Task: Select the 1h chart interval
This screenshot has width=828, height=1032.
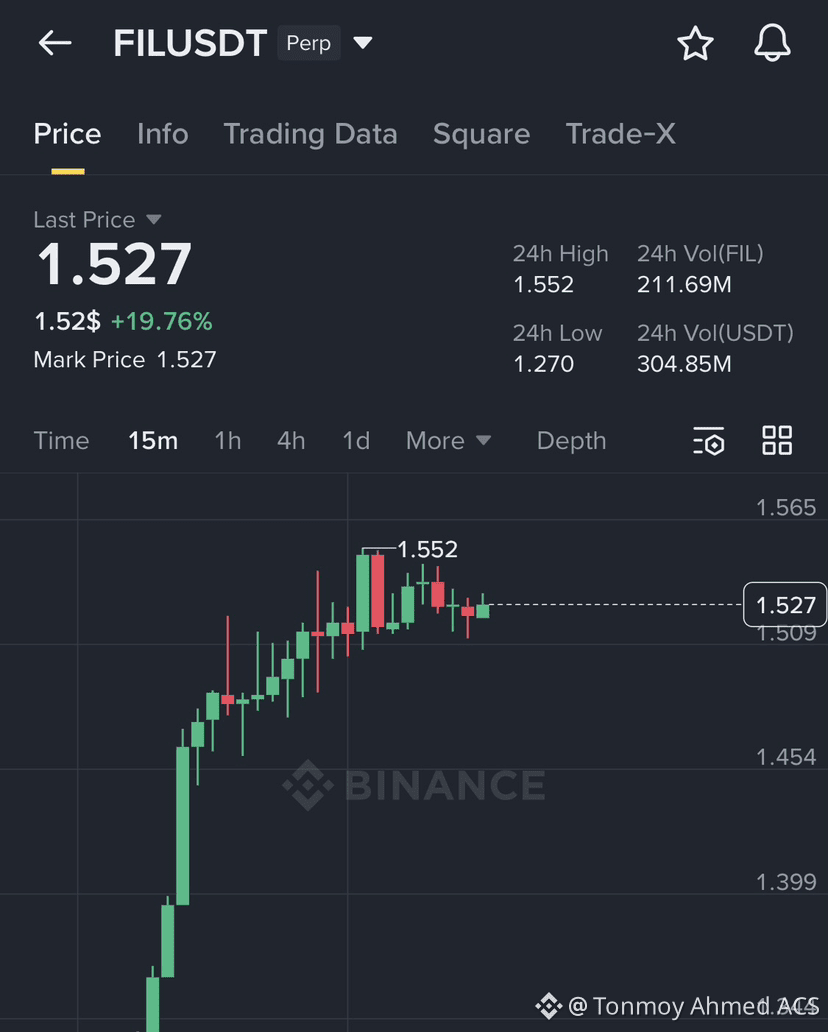Action: tap(228, 440)
